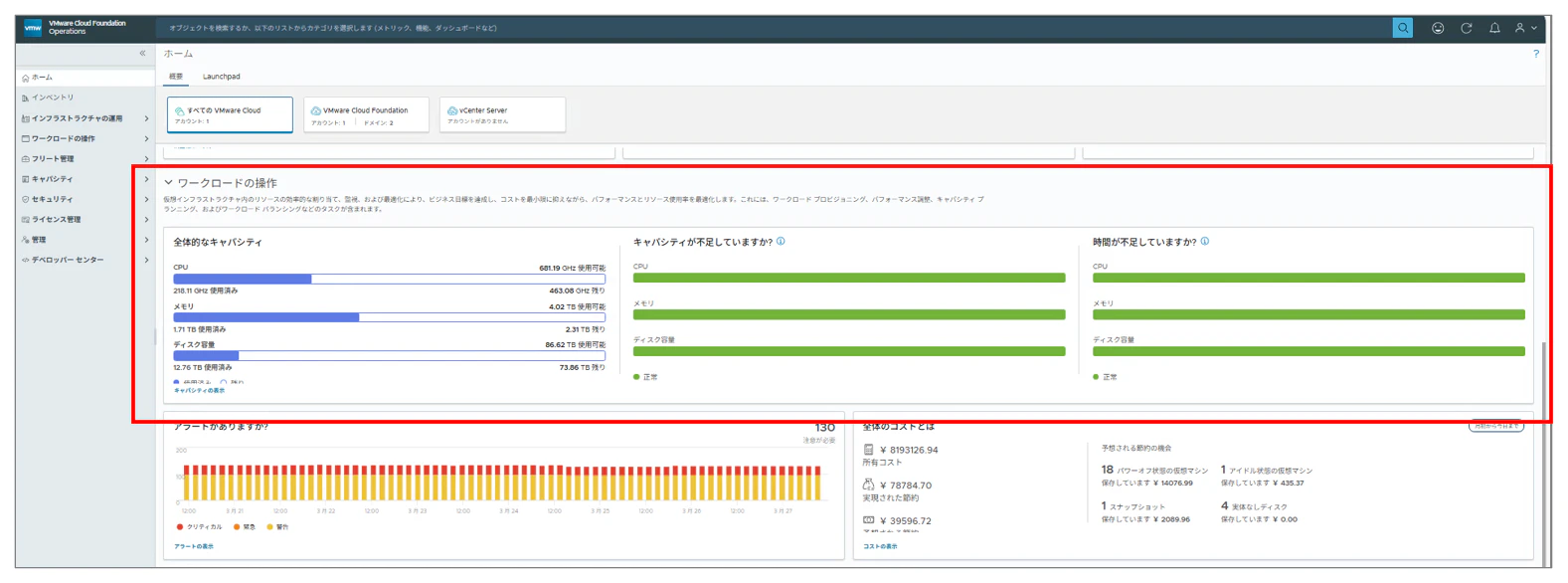The width and height of the screenshot is (1568, 583).
Task: Click the 18 パワーオフ状態の仮想マシン entry
Action: point(1154,470)
